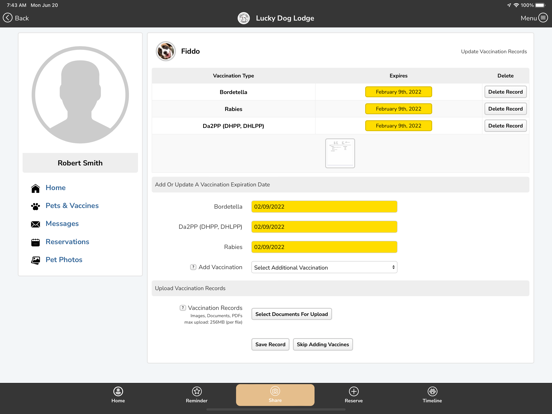552x414 pixels.
Task: Open the uploaded vaccination document thumbnail
Action: click(x=340, y=153)
